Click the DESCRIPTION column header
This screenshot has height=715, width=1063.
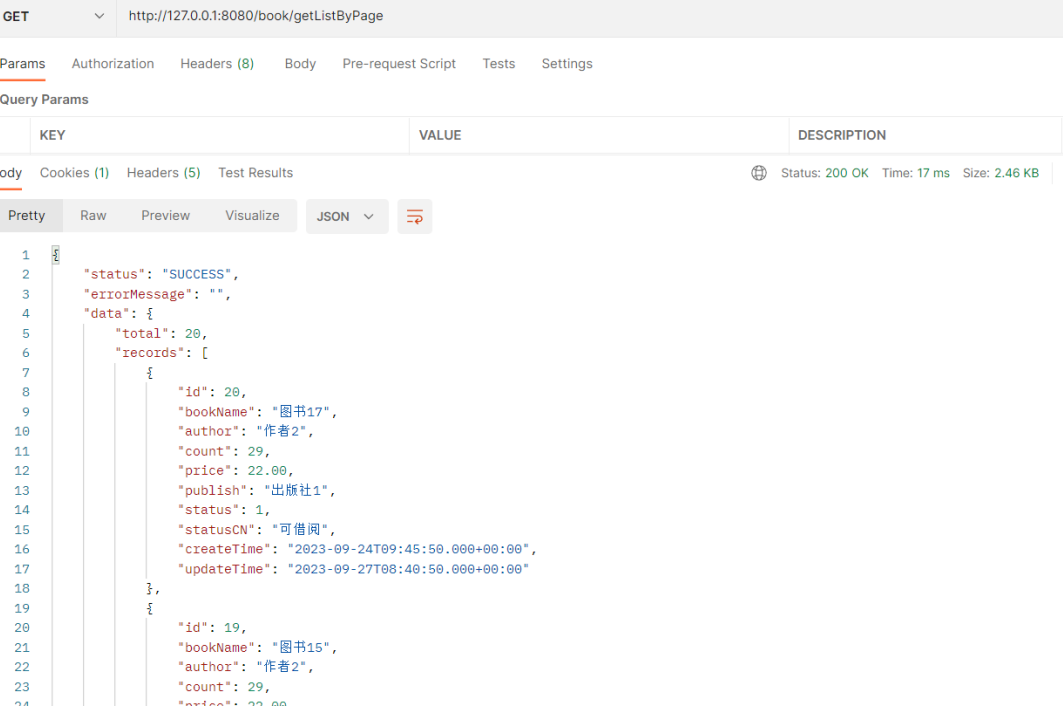(x=841, y=135)
